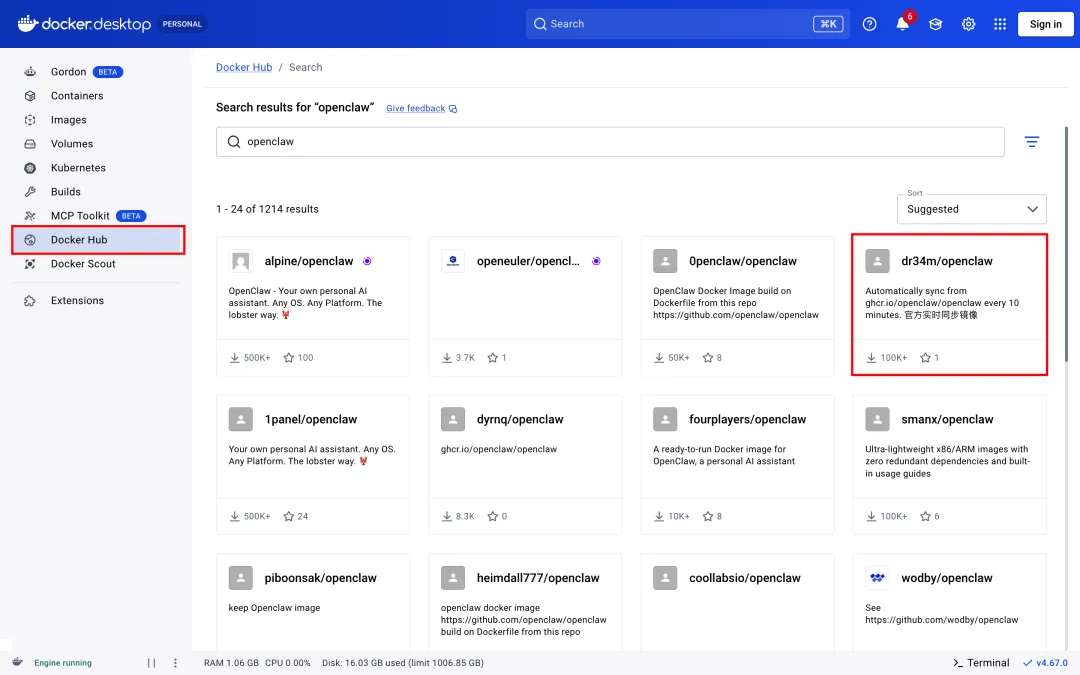Open Extensions in the sidebar
Viewport: 1080px width, 675px height.
click(x=96, y=300)
